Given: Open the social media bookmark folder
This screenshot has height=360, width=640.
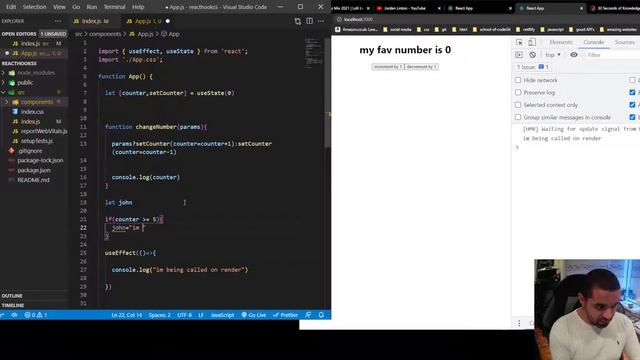Looking at the screenshot, I should [x=398, y=29].
